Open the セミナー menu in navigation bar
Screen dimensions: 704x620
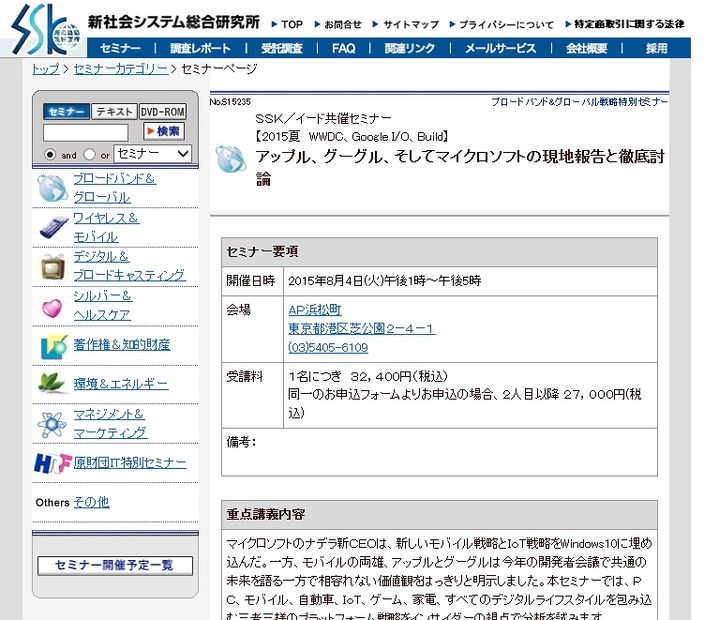click(120, 48)
